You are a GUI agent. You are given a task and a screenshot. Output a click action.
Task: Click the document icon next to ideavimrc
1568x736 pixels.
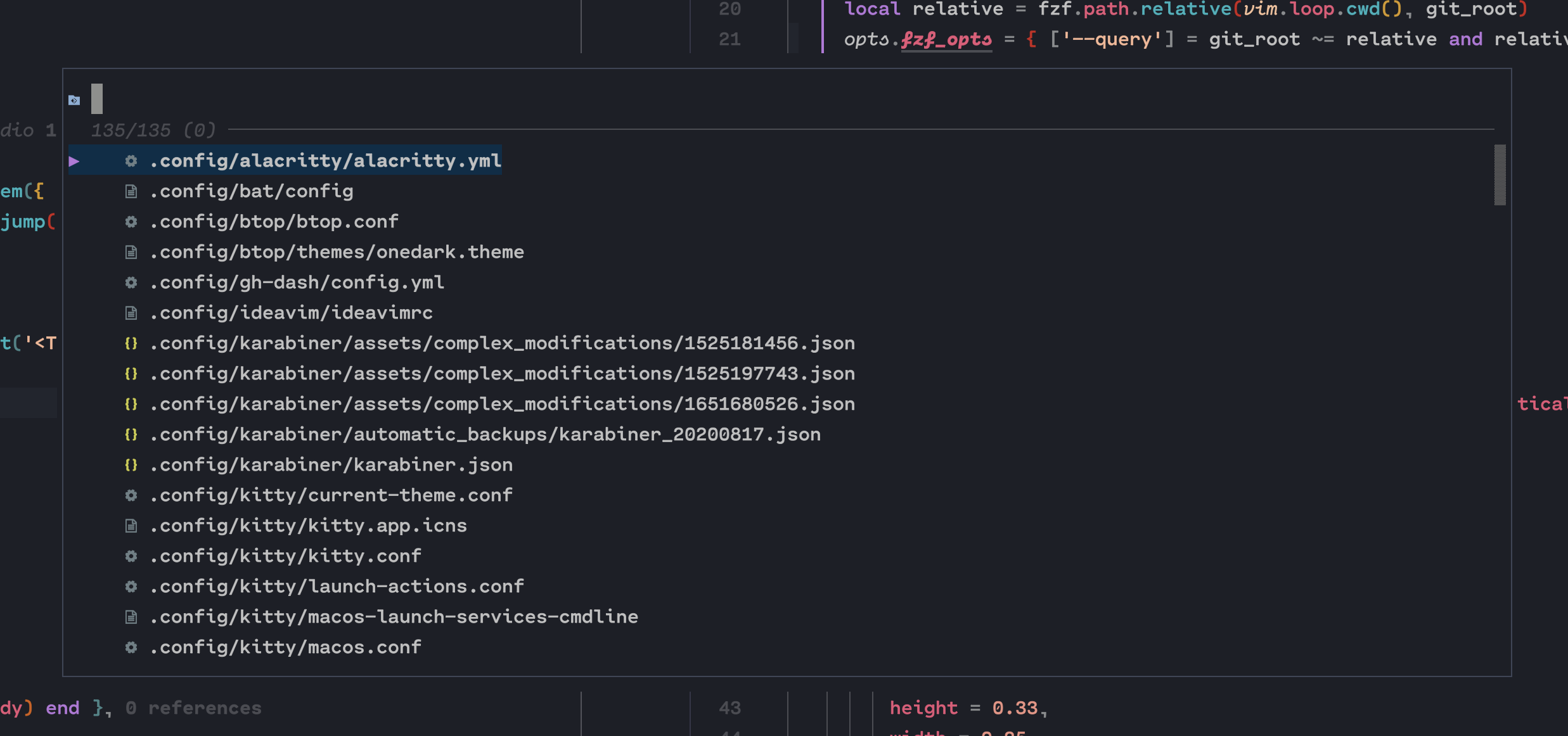point(131,312)
